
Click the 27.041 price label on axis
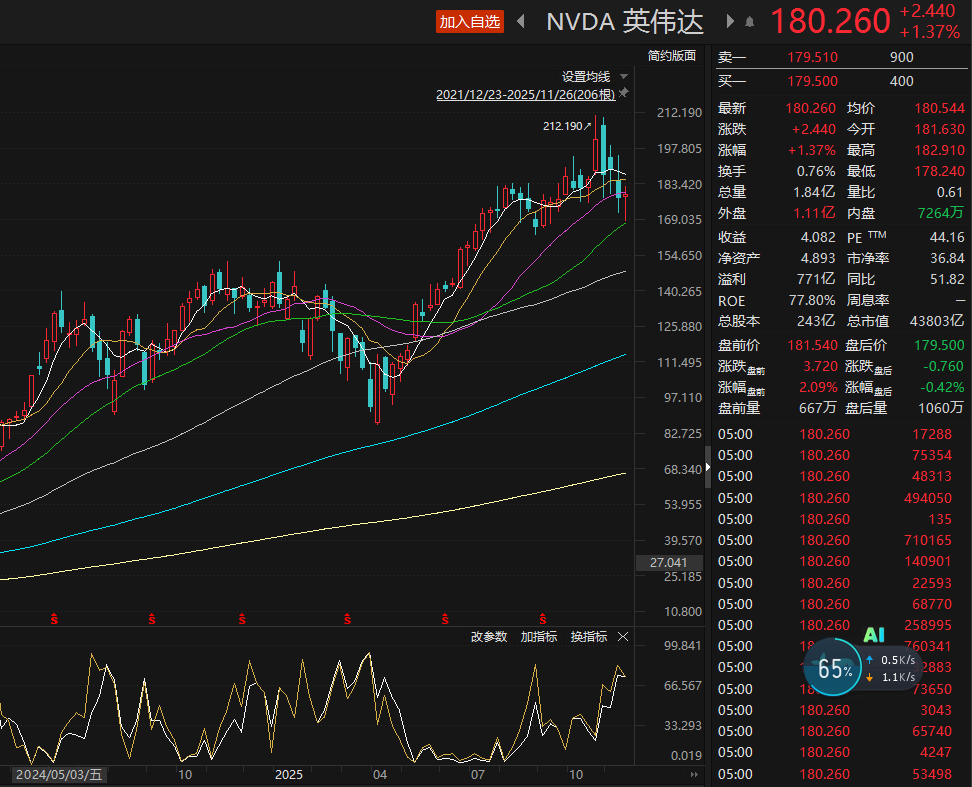pyautogui.click(x=667, y=563)
